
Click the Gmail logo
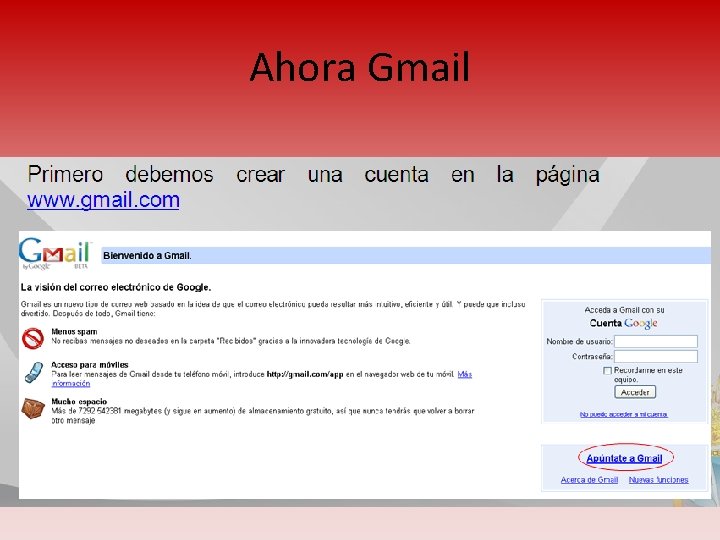55,253
